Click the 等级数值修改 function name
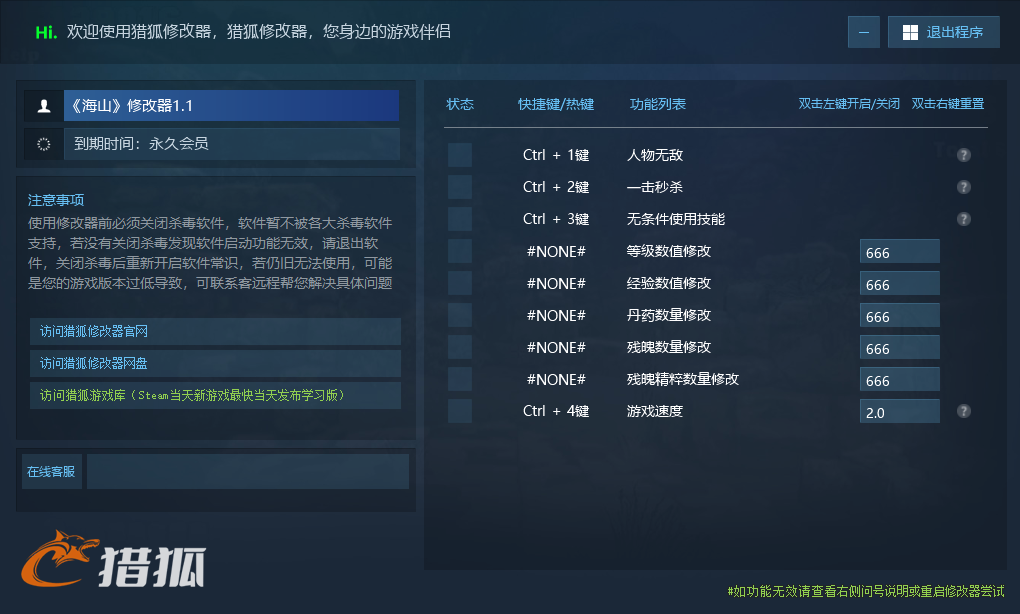 coord(669,250)
